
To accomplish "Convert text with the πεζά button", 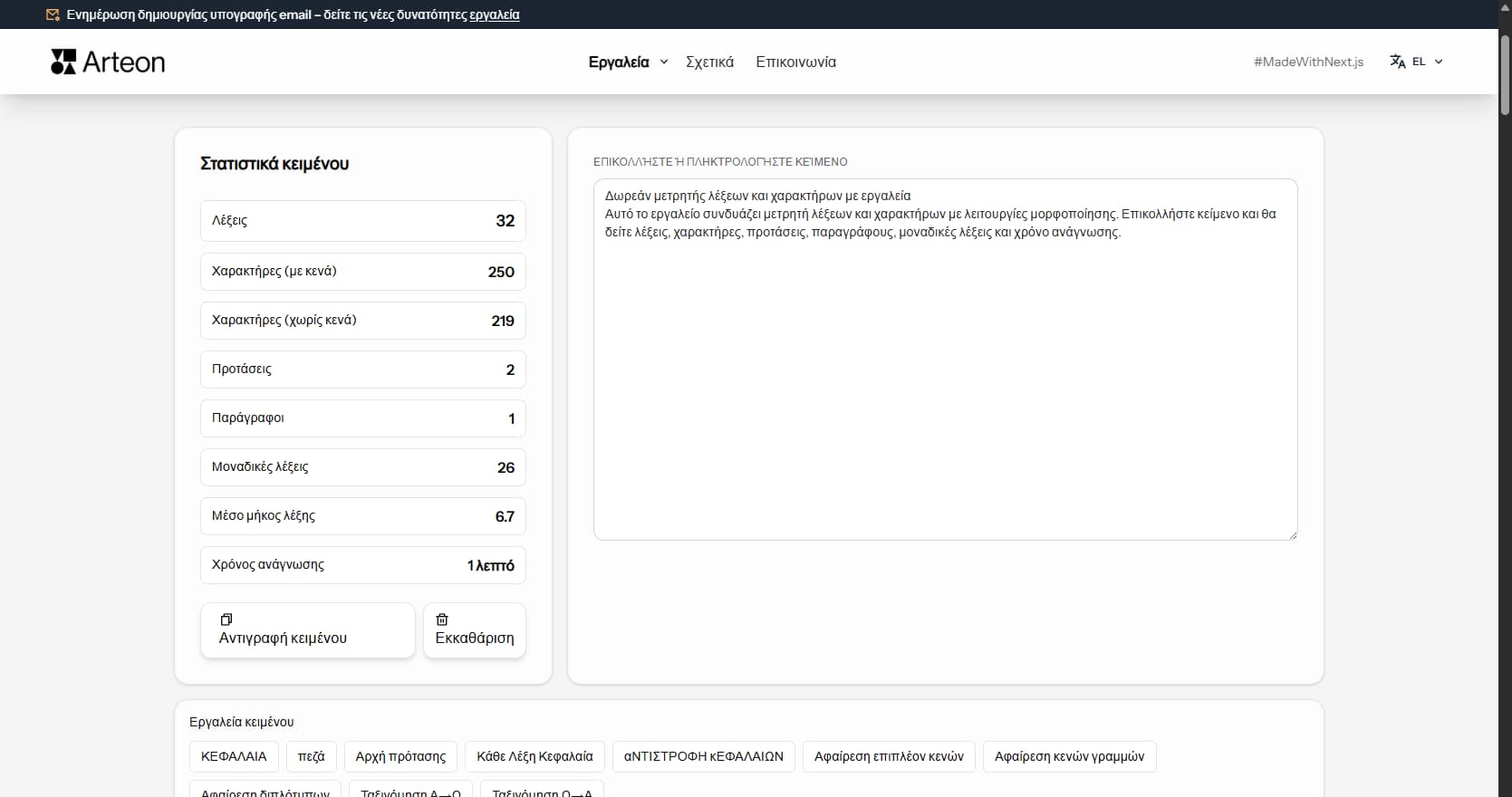I will [x=311, y=756].
